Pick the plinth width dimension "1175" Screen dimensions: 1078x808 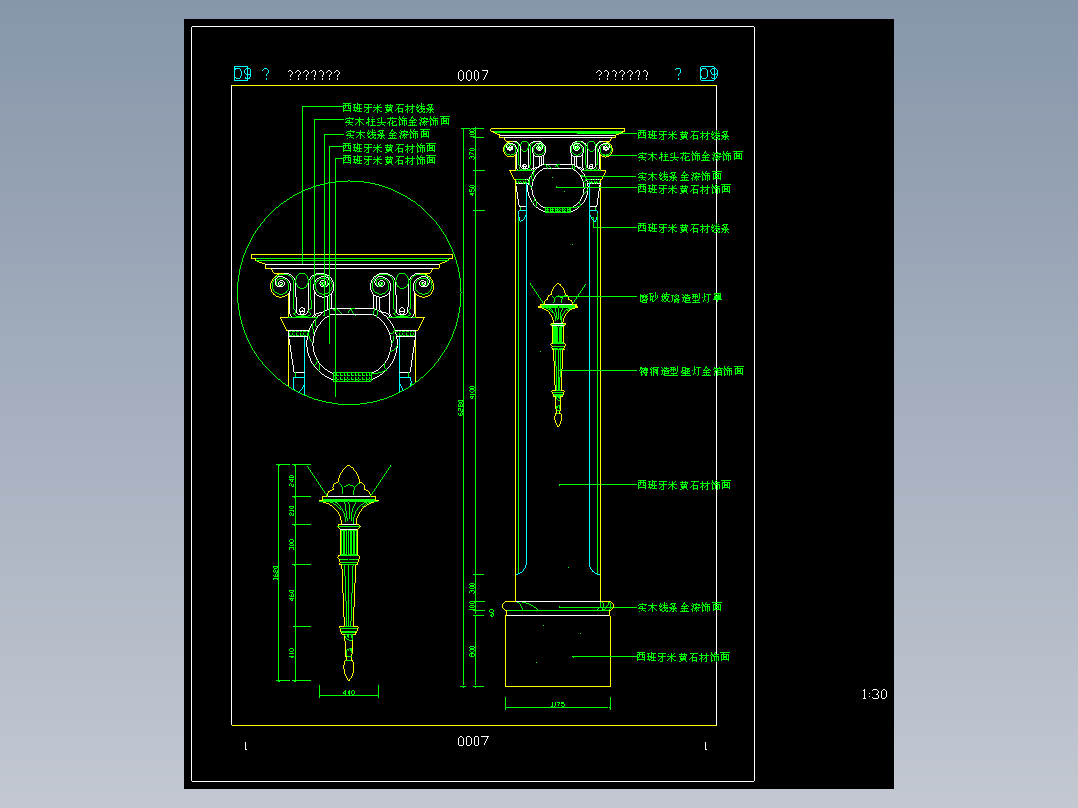click(x=558, y=705)
